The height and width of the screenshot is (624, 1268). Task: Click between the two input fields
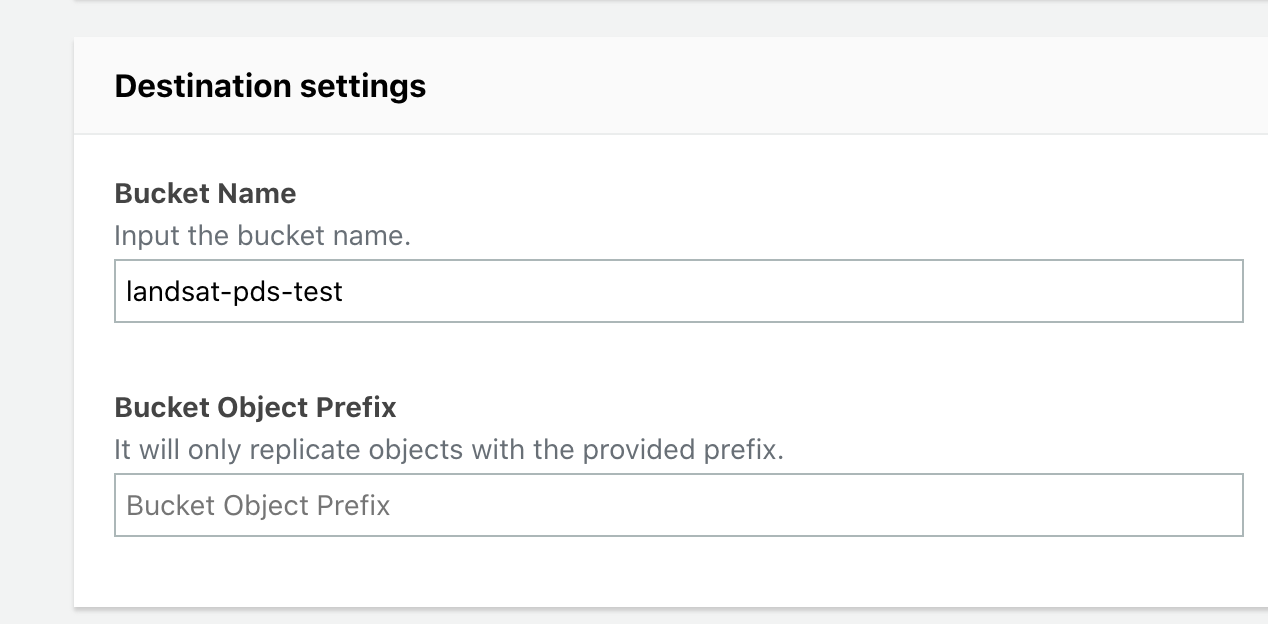coord(600,355)
